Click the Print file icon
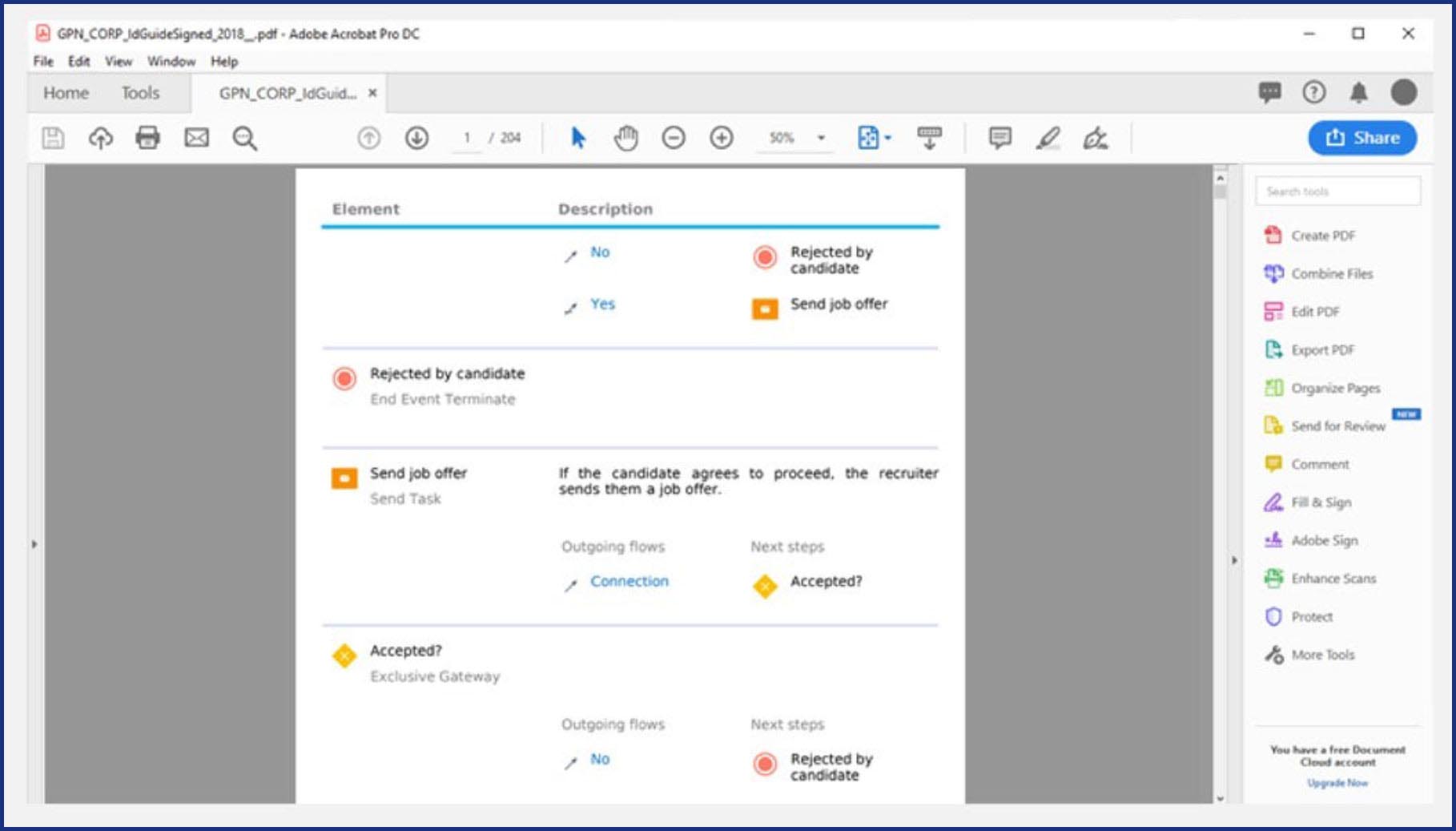 tap(147, 138)
